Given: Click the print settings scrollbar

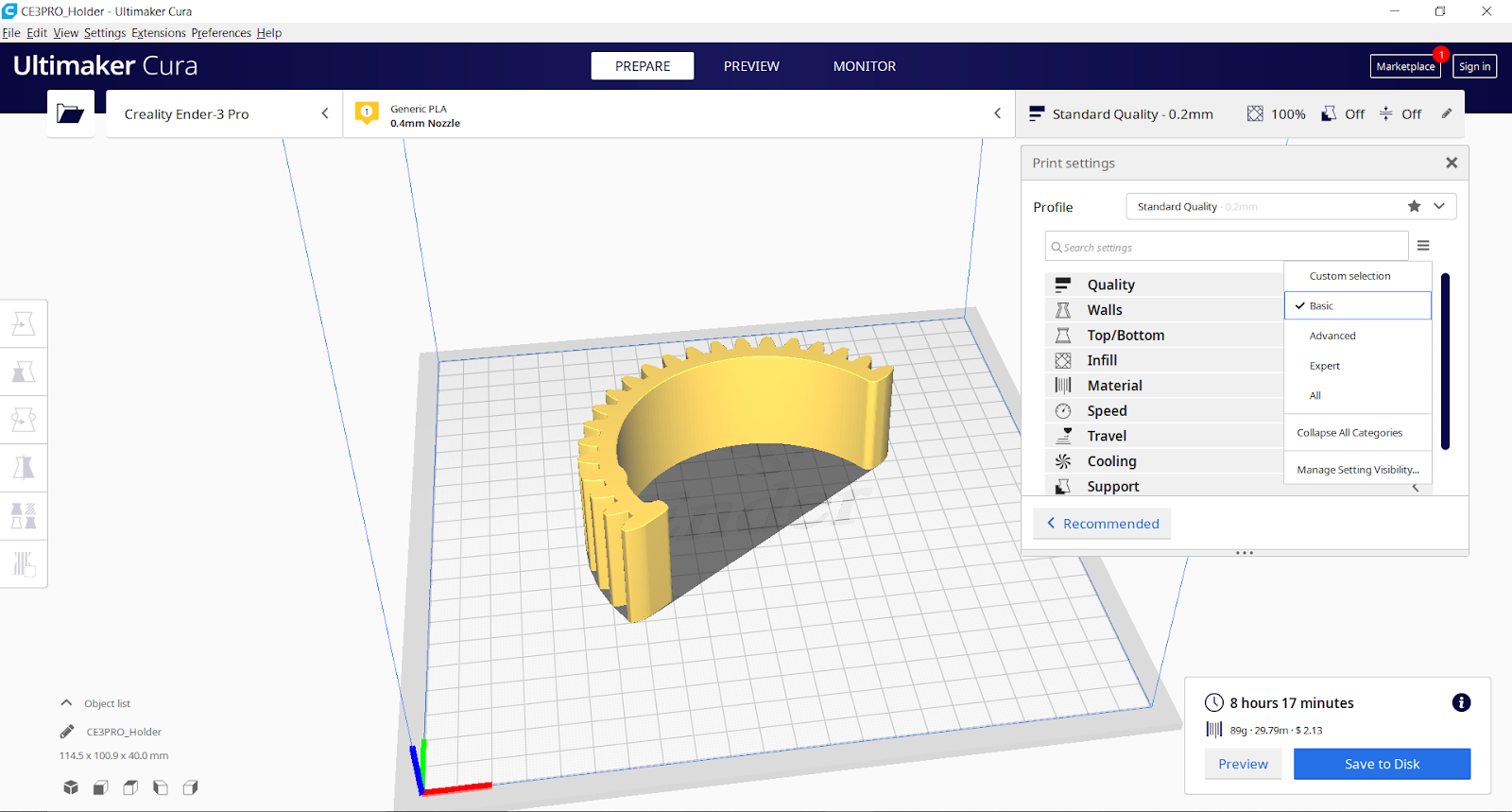Looking at the screenshot, I should 1445,361.
